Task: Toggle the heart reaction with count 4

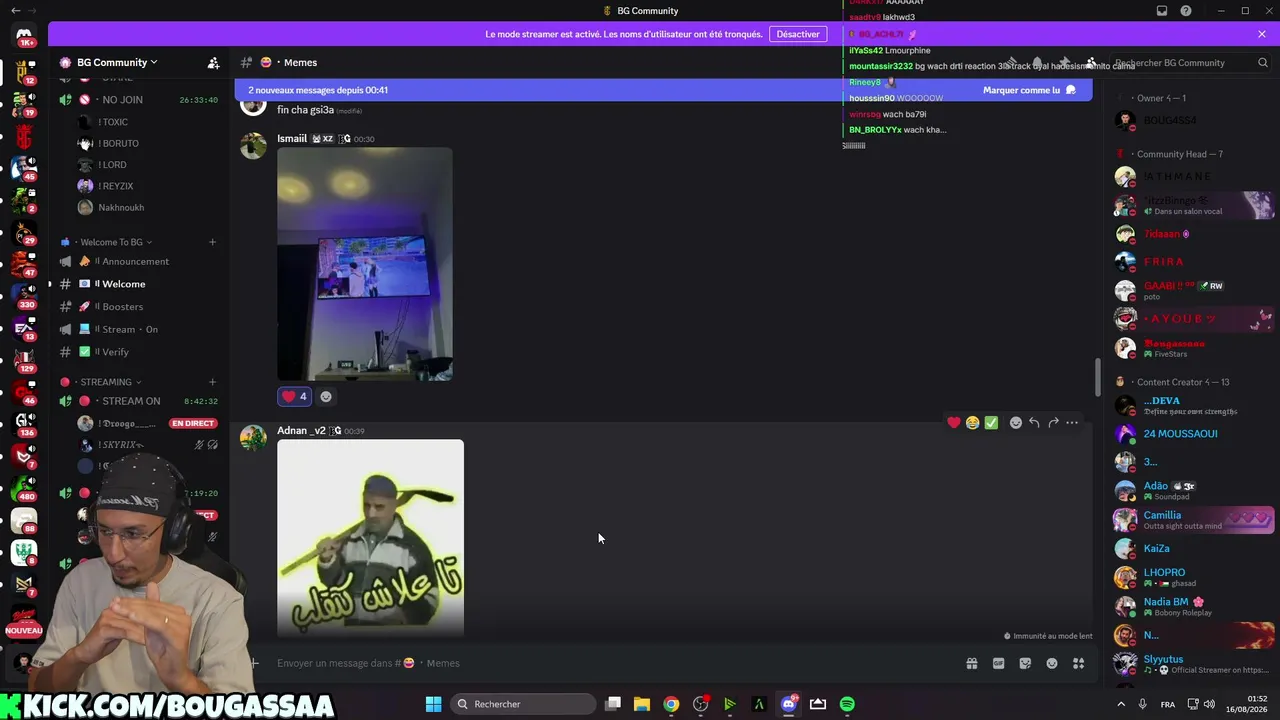Action: tap(294, 397)
